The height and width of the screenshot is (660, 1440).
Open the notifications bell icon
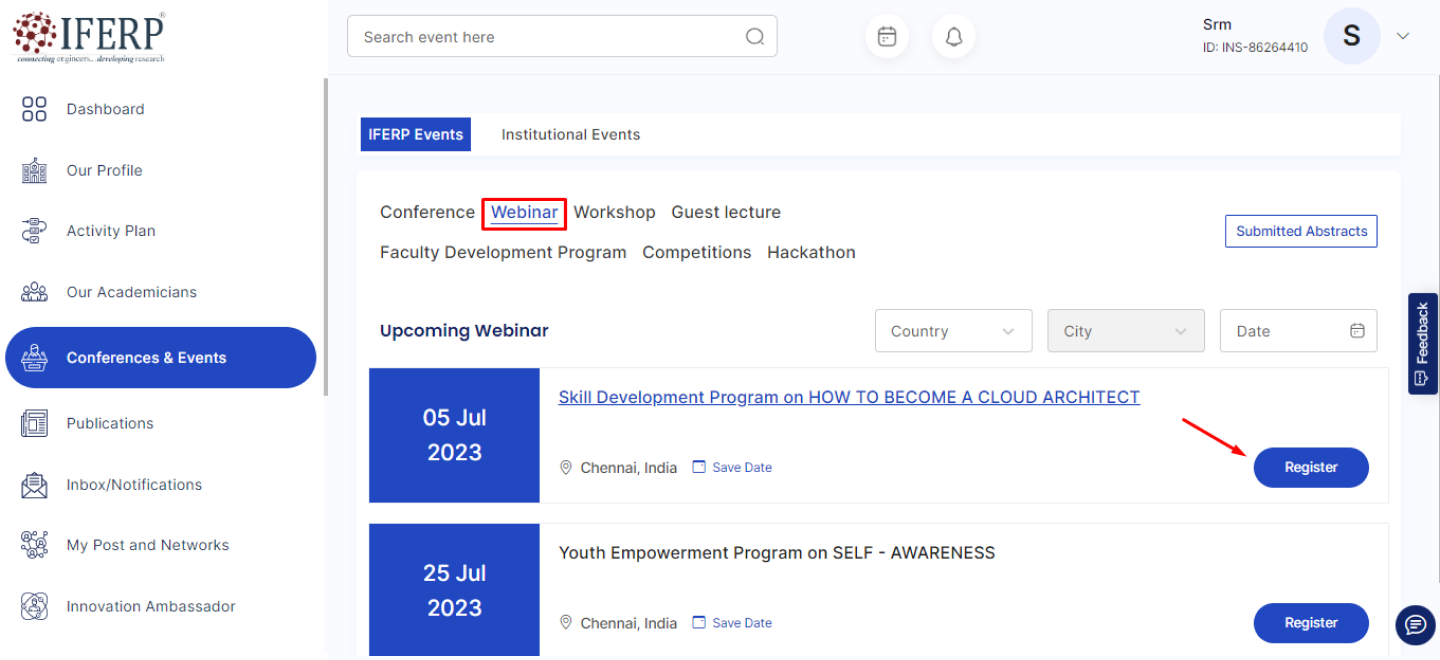pos(954,37)
